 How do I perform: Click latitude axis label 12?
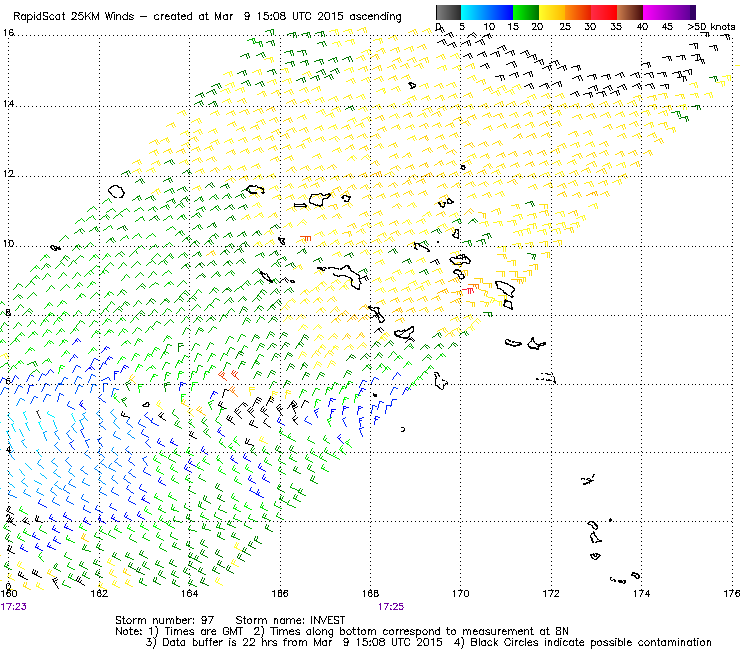point(8,173)
